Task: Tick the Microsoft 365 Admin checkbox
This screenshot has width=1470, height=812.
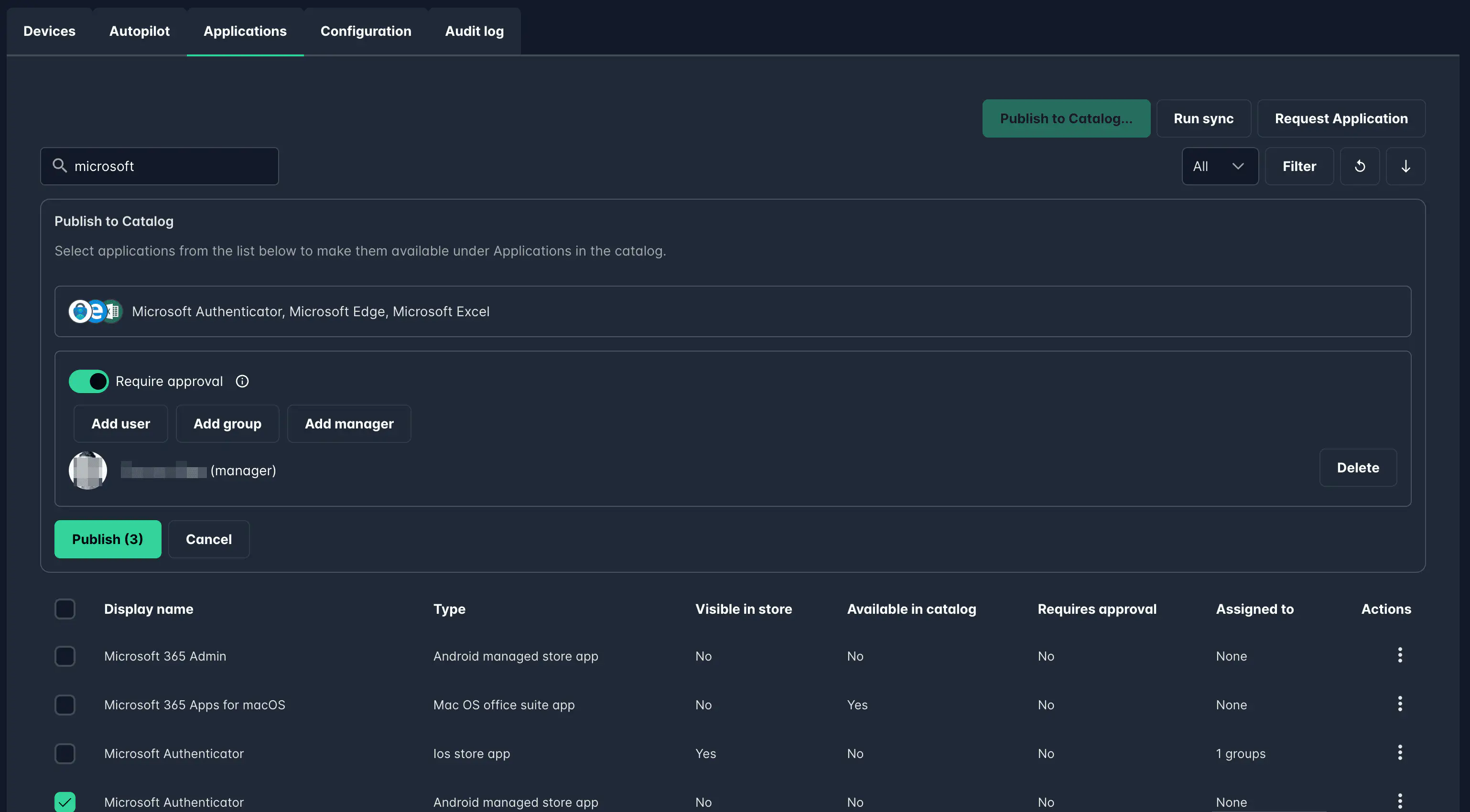Action: point(65,656)
